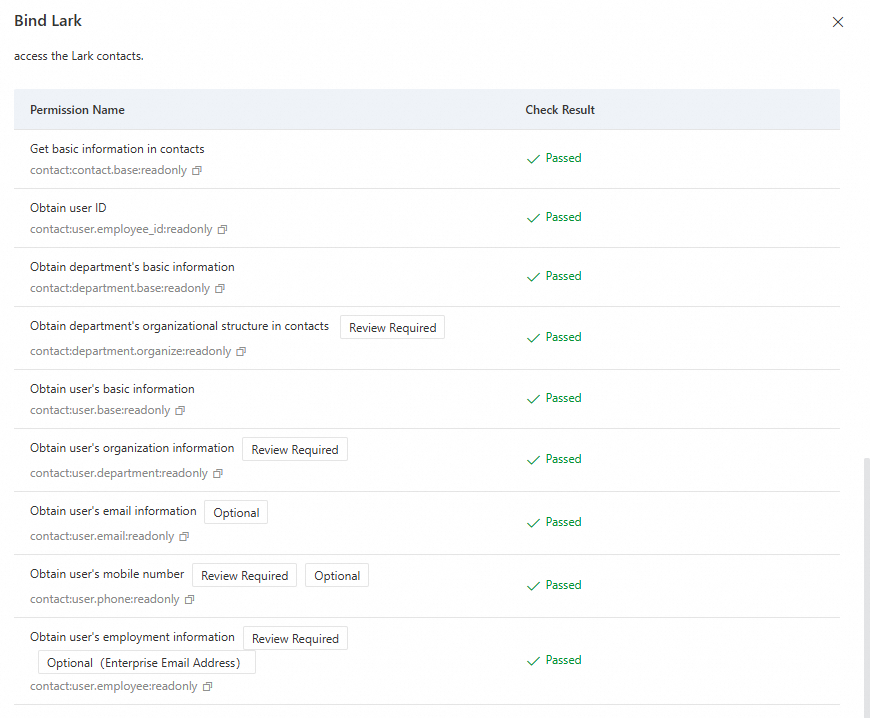
Task: Select 'Obtain department's basic information' text
Action: click(132, 267)
